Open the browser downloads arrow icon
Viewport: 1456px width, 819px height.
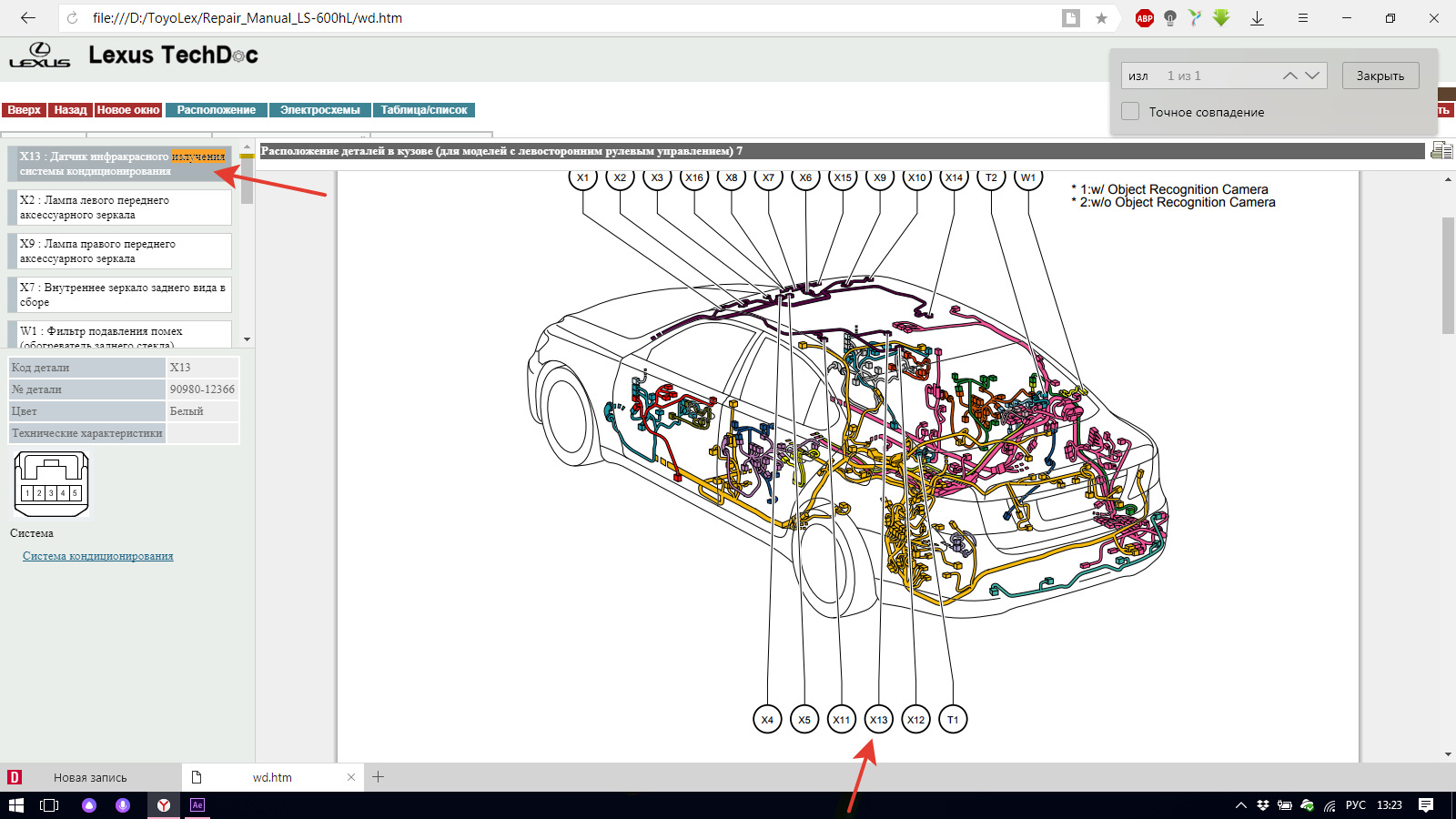click(x=1257, y=18)
